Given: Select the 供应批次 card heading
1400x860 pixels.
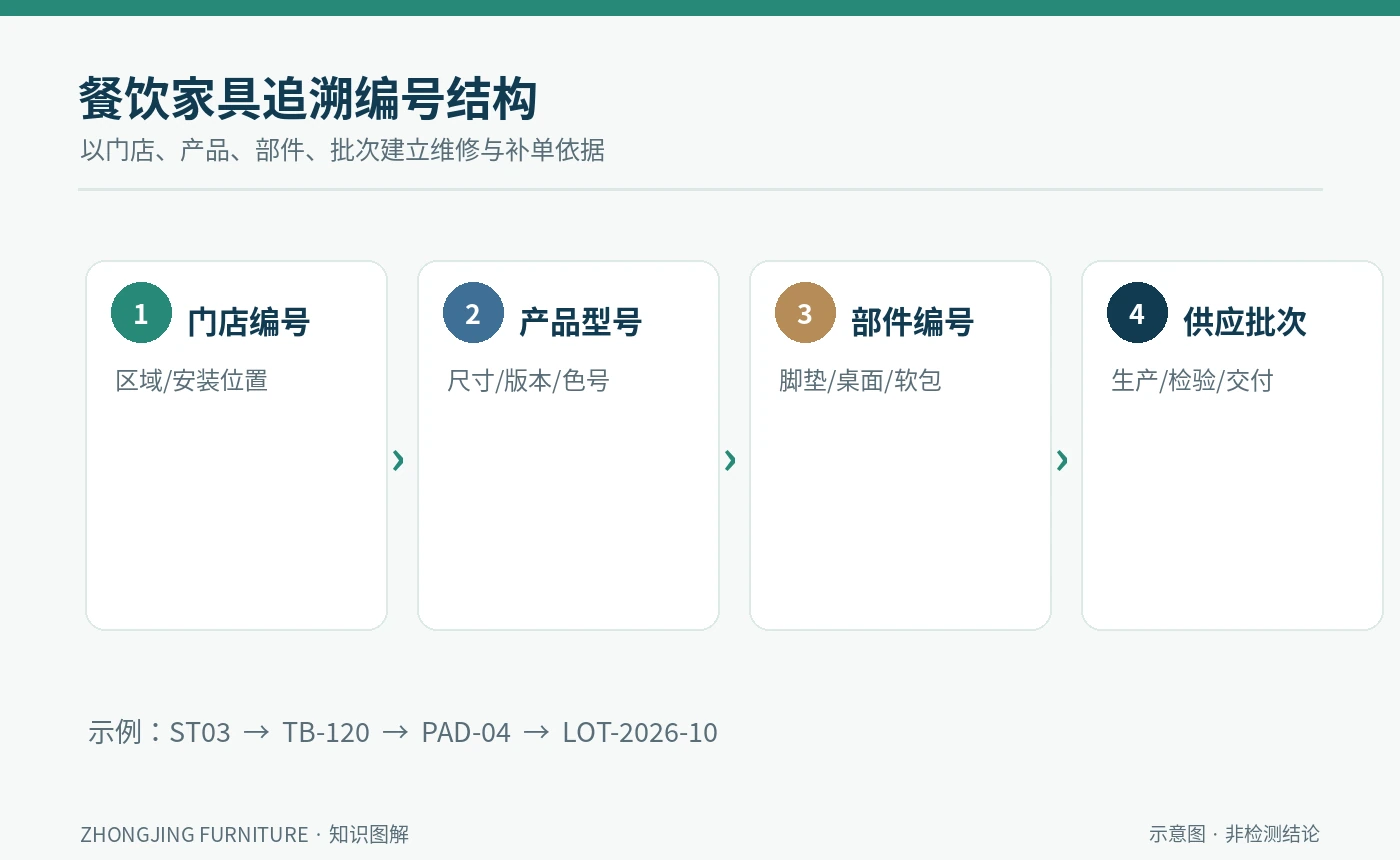Looking at the screenshot, I should [1245, 322].
